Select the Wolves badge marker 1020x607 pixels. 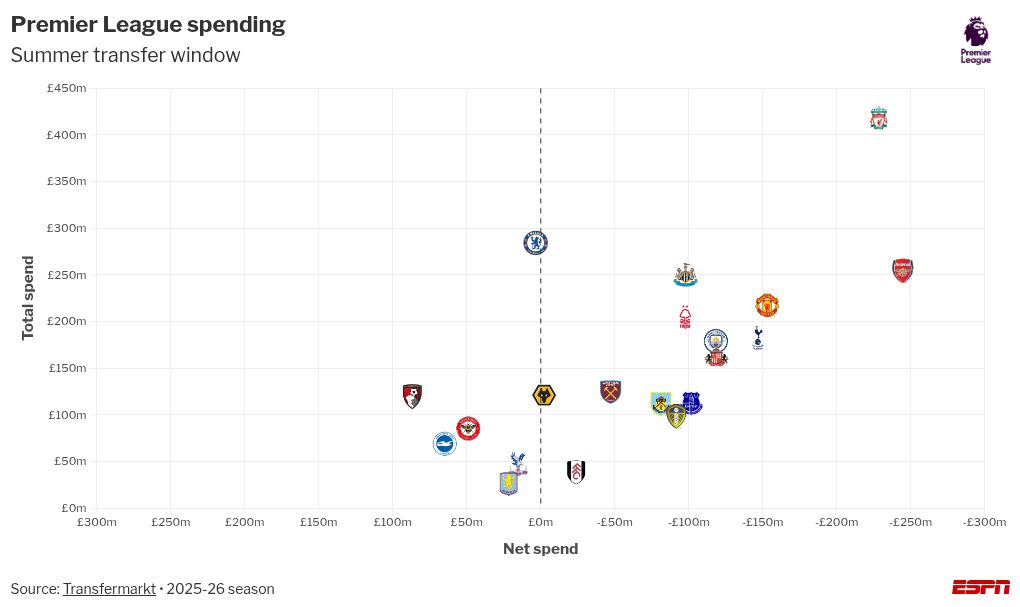click(x=544, y=396)
